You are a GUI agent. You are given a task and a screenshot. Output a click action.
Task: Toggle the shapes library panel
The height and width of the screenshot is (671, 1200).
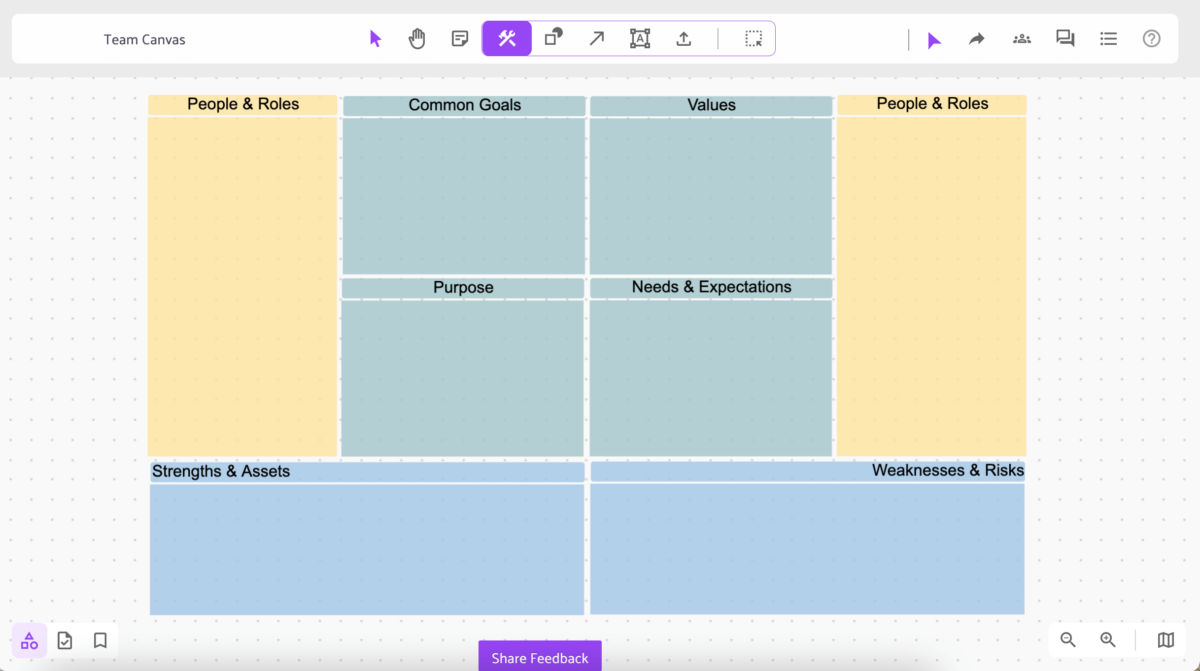tap(28, 640)
